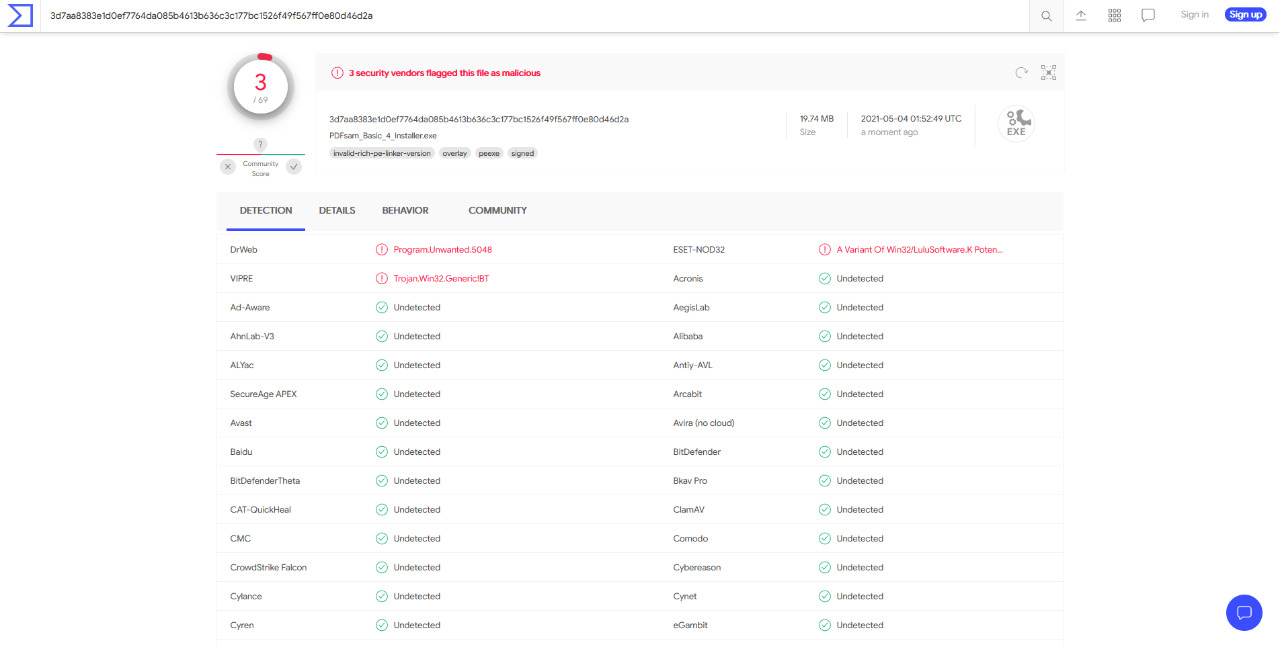Click the Alibaba vendor name

690,337
